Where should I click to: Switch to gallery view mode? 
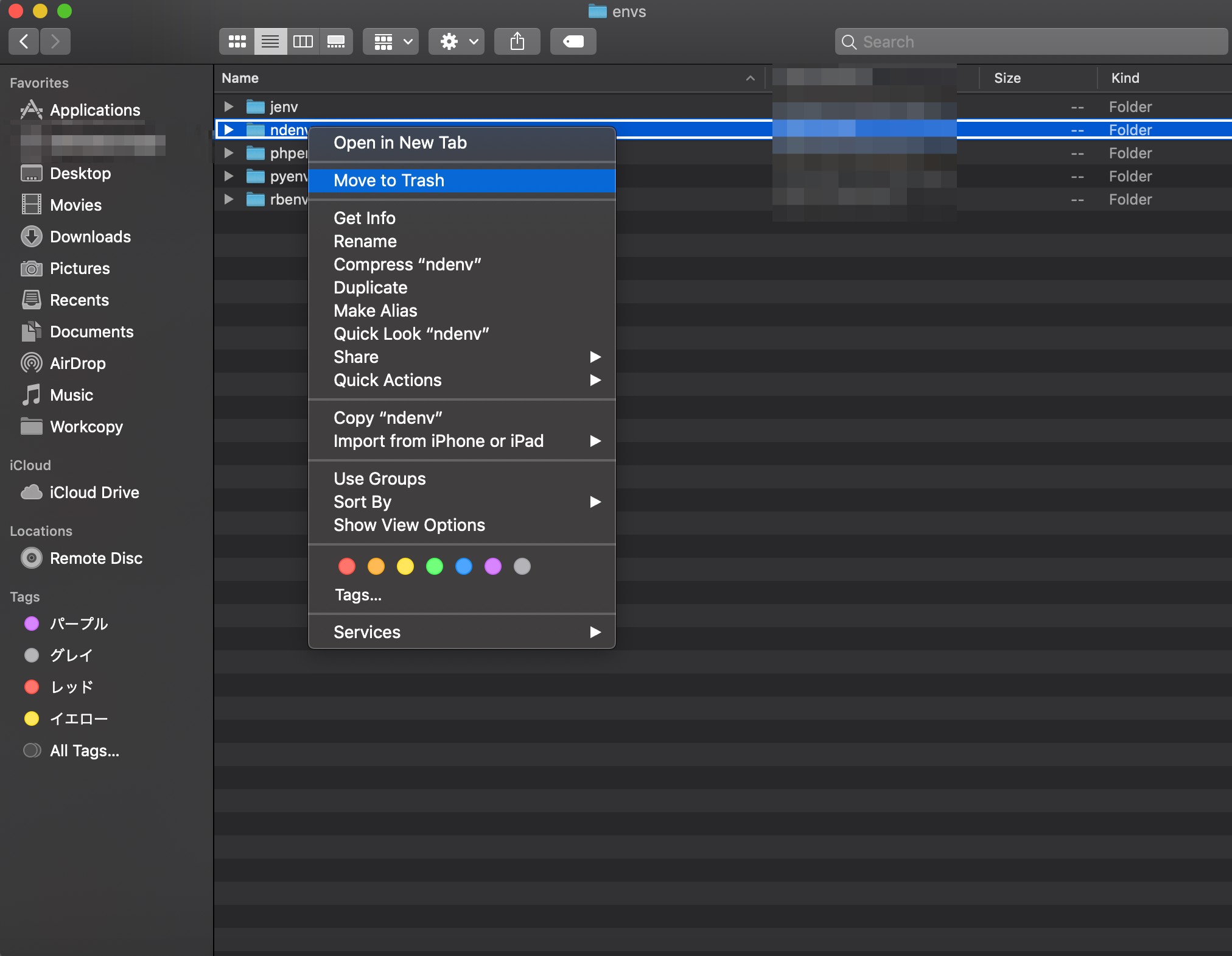(x=336, y=41)
